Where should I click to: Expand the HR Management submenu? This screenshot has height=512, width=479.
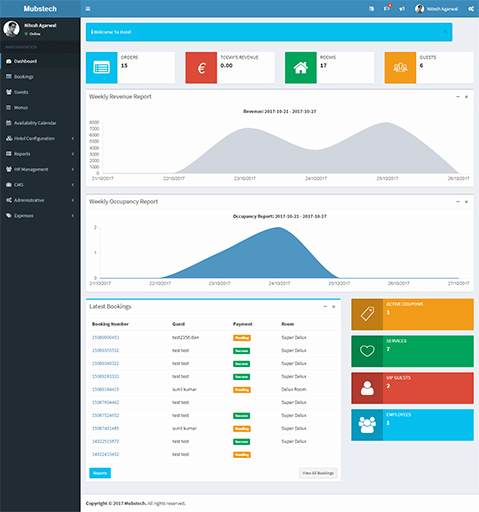tap(40, 169)
